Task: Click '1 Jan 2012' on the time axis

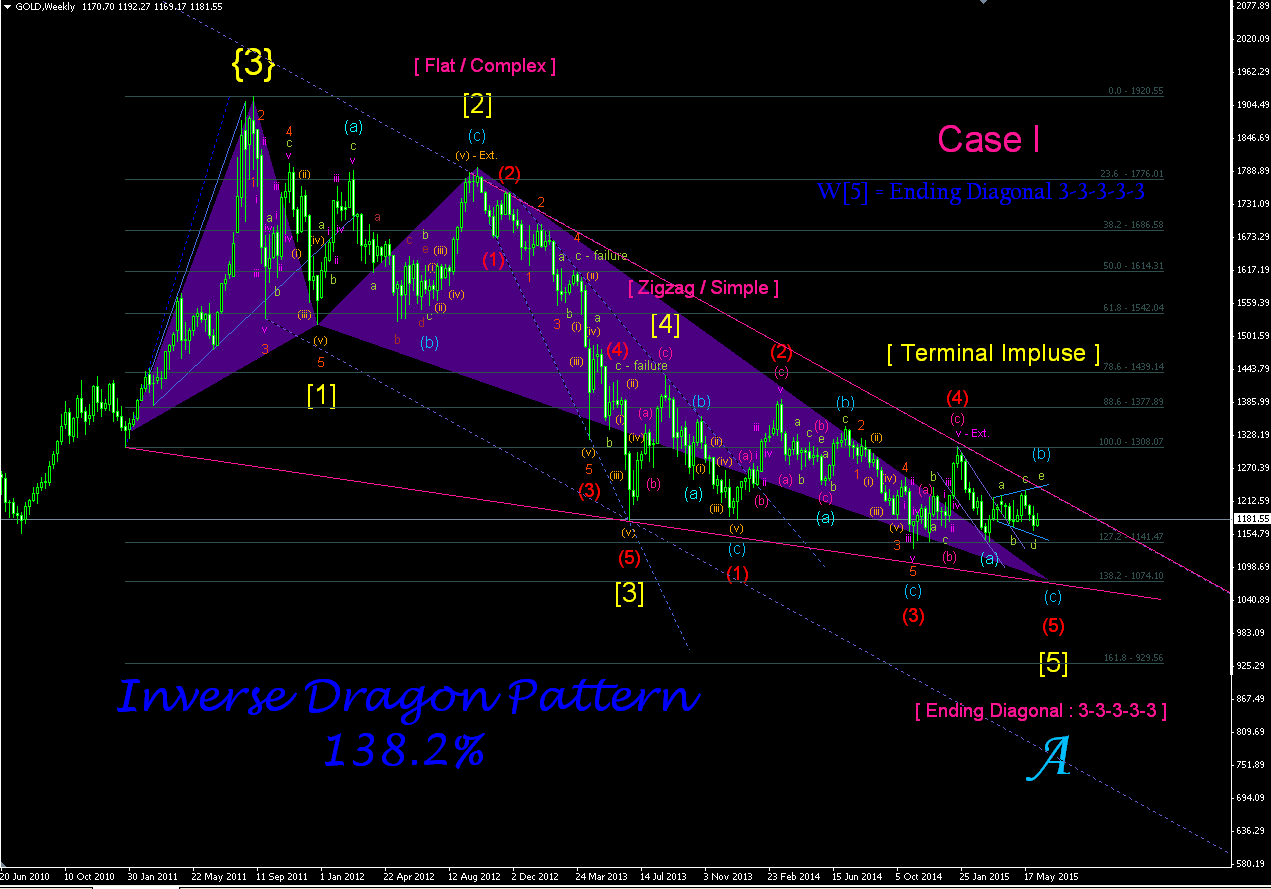Action: pyautogui.click(x=341, y=875)
